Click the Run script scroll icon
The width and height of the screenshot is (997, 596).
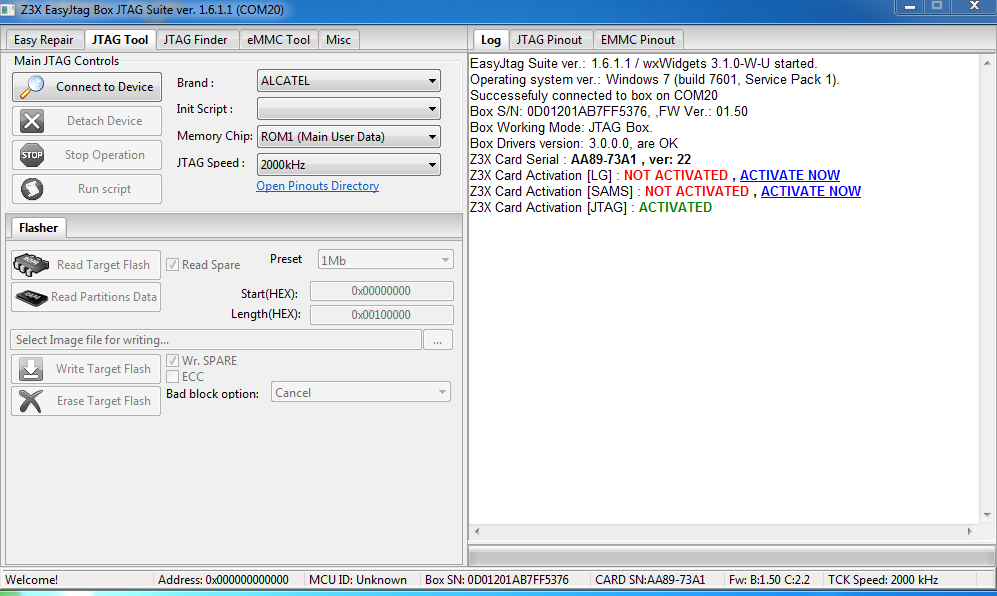coord(32,189)
